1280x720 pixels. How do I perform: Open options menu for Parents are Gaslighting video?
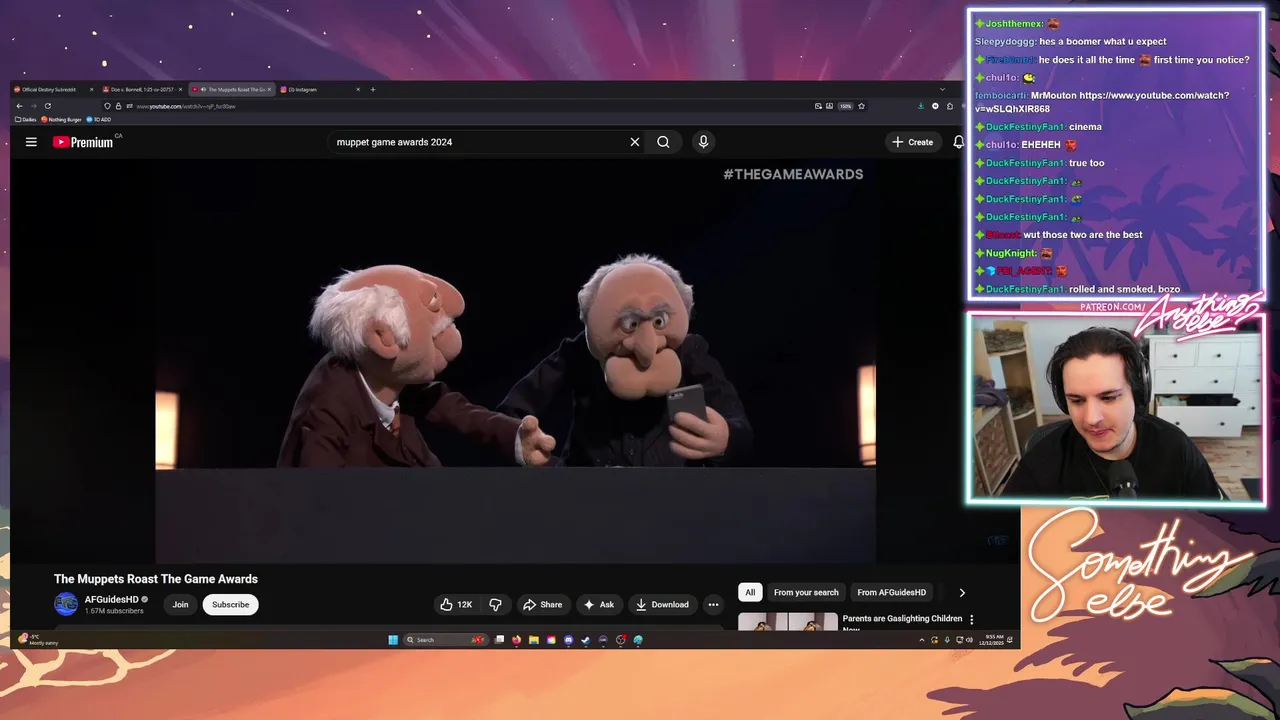point(971,620)
